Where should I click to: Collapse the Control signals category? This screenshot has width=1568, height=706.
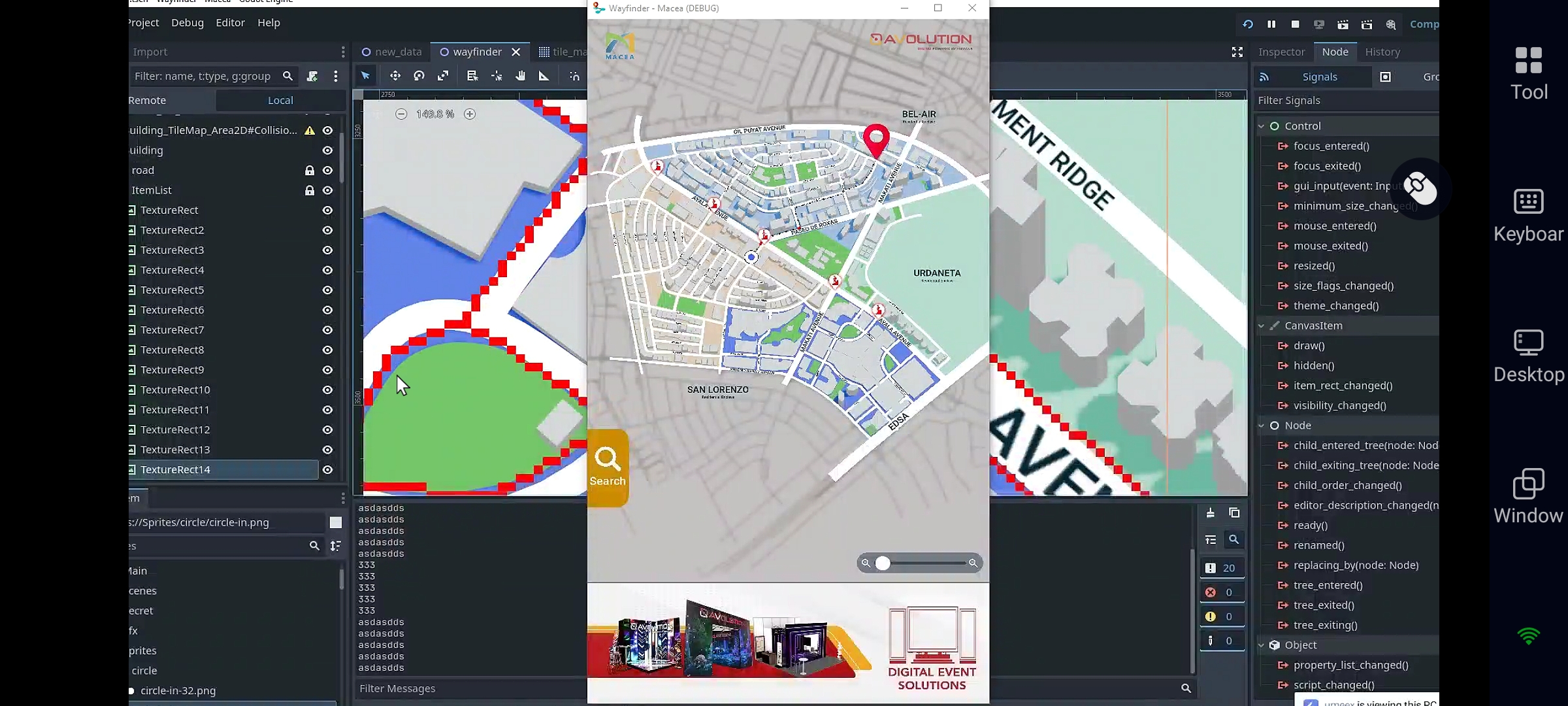[1260, 126]
